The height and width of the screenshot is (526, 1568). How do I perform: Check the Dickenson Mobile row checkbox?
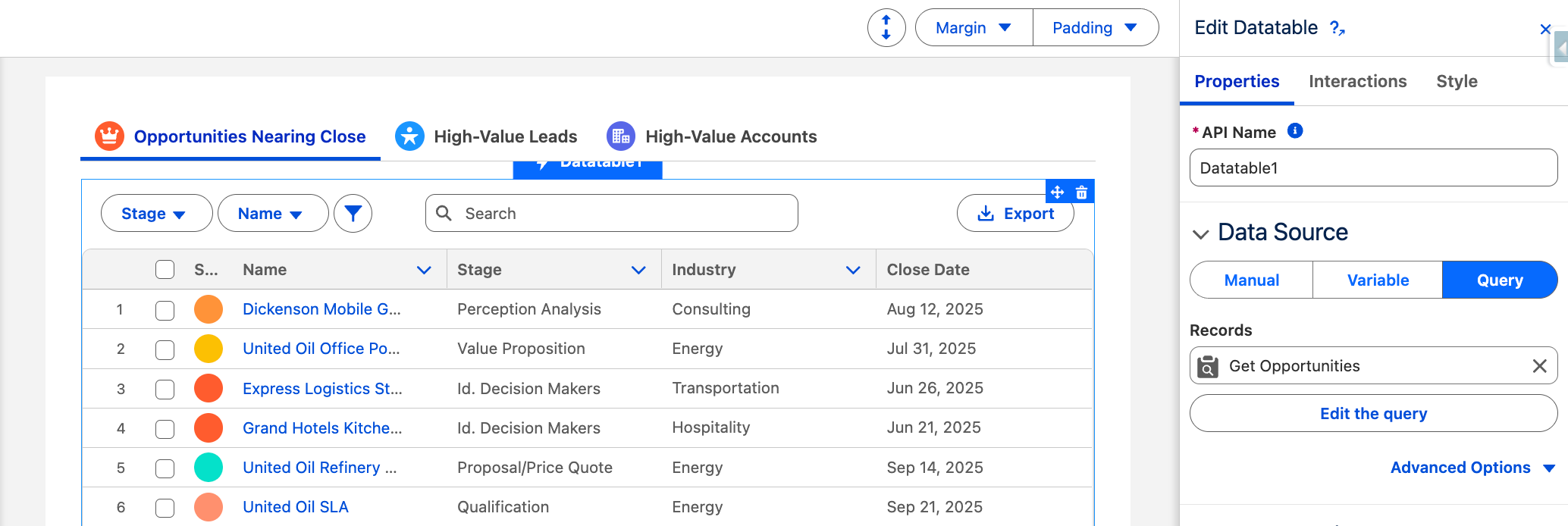tap(165, 310)
